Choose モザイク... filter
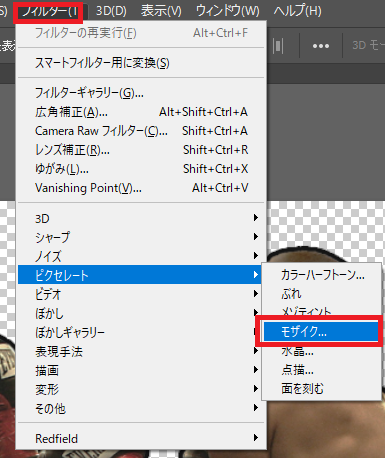Screen dimensions: 385x458 pos(321,332)
